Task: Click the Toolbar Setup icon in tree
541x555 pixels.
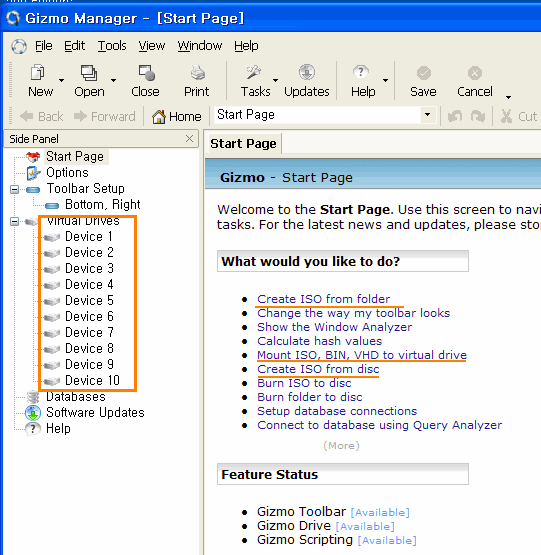Action: (x=33, y=190)
